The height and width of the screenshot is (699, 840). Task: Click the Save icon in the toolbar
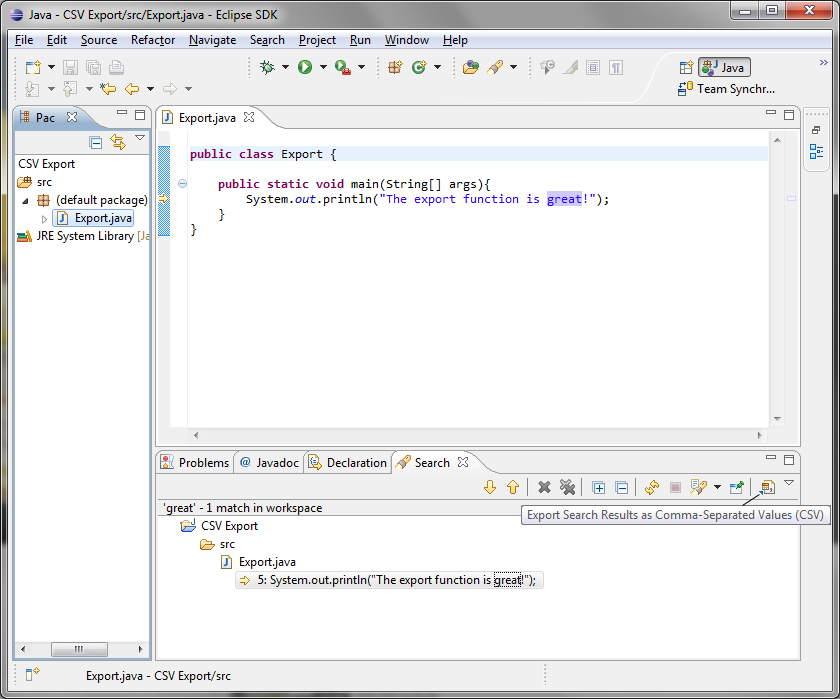click(x=70, y=67)
